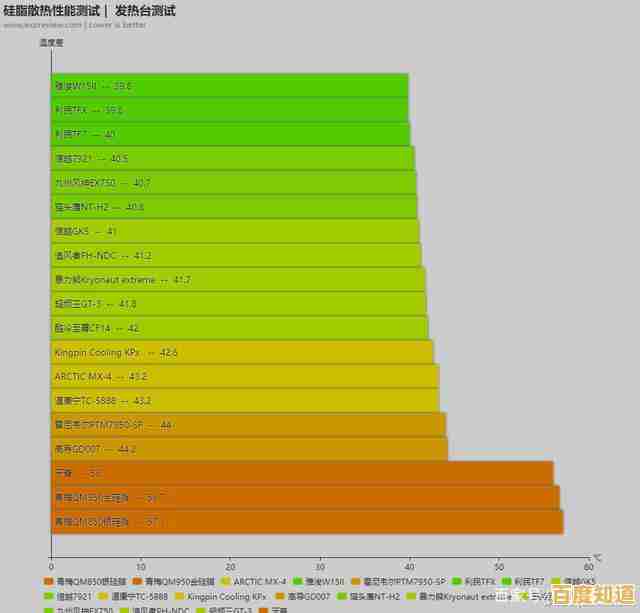This screenshot has width=640, height=613.
Task: Click the ARCTIC MX-4 legend color swatch
Action: 226,581
